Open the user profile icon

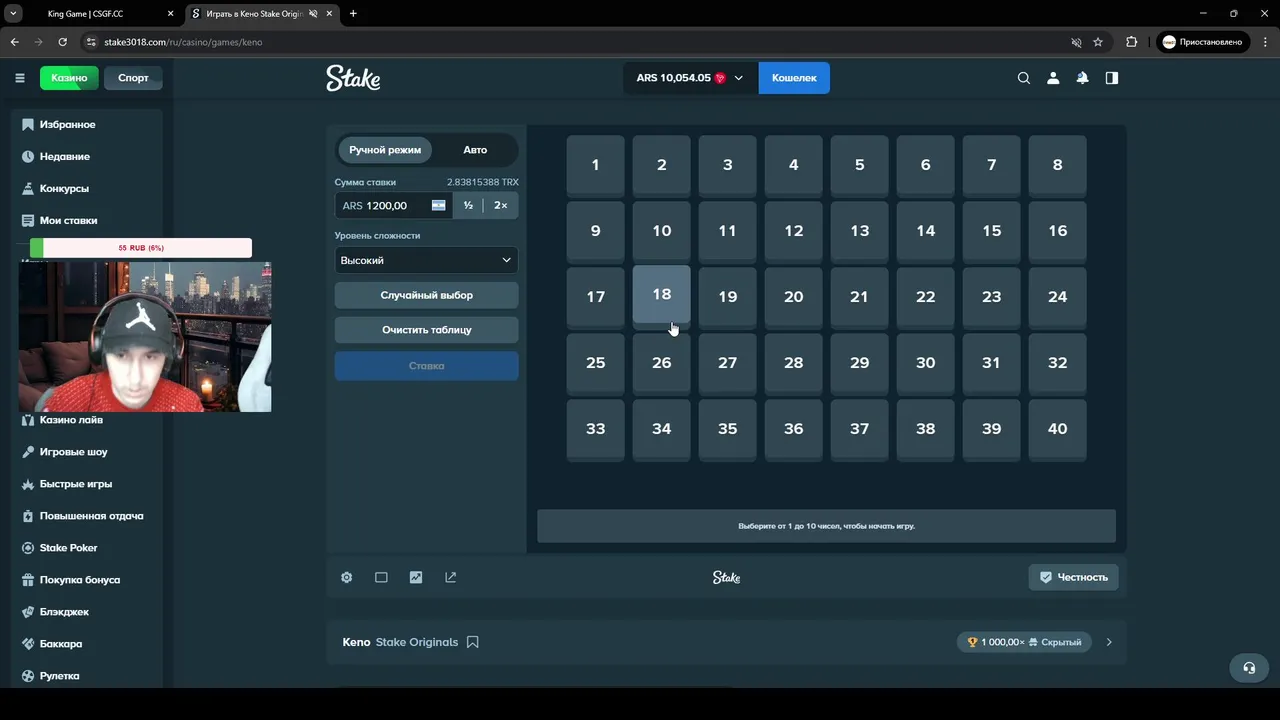(x=1053, y=78)
